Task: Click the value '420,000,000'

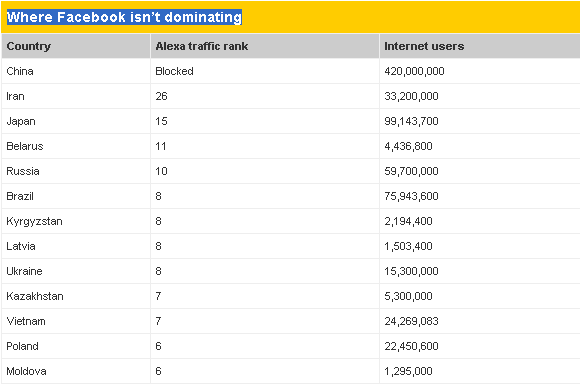Action: 414,71
